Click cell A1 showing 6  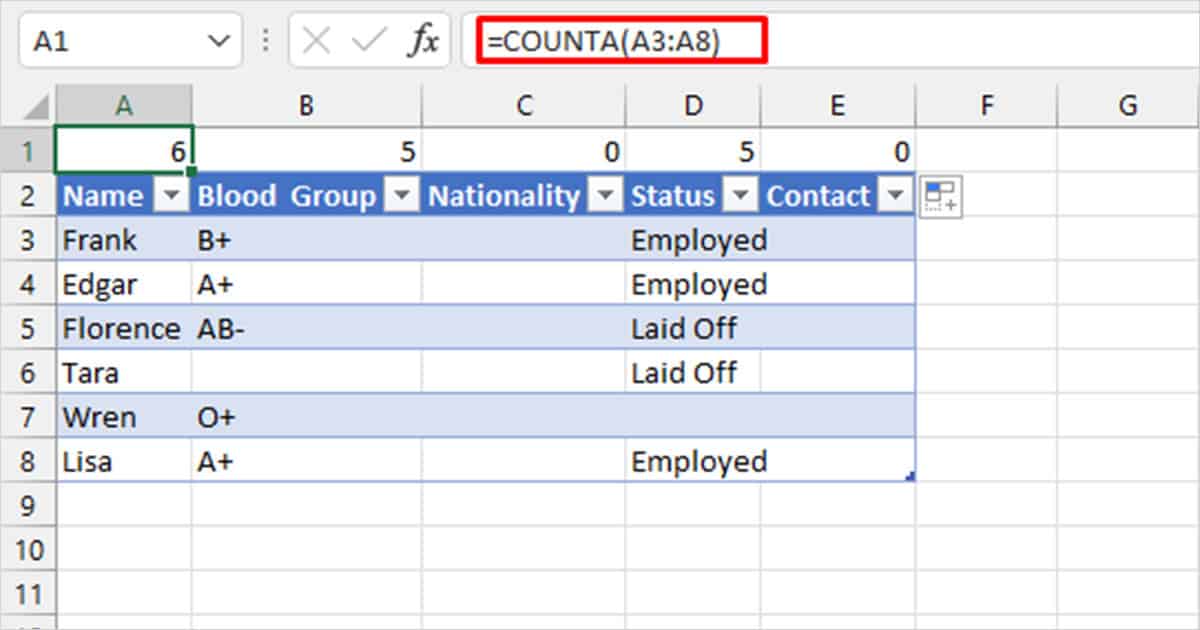[124, 152]
